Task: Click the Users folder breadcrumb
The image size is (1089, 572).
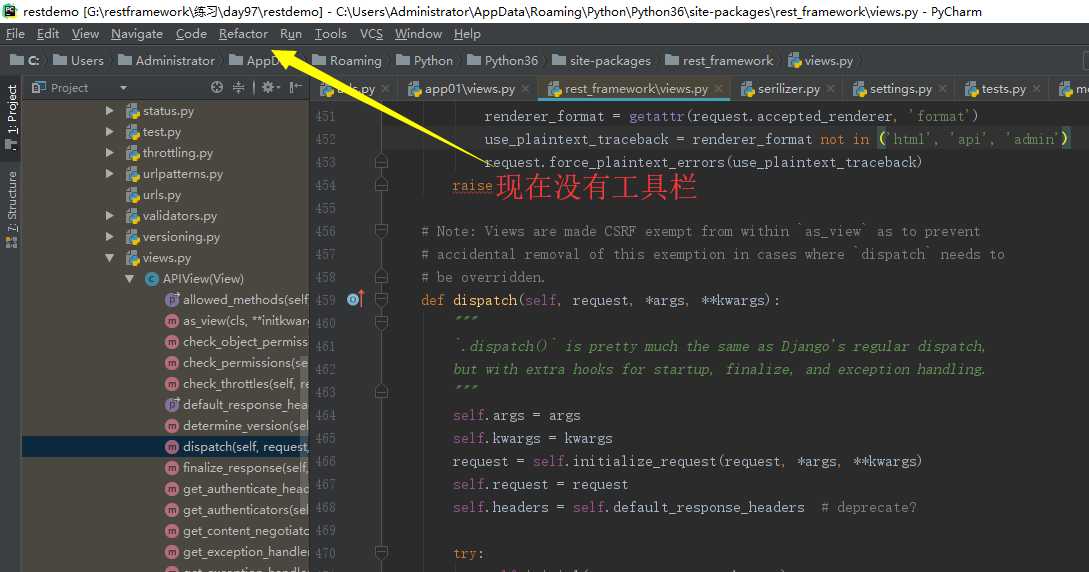Action: click(x=78, y=61)
